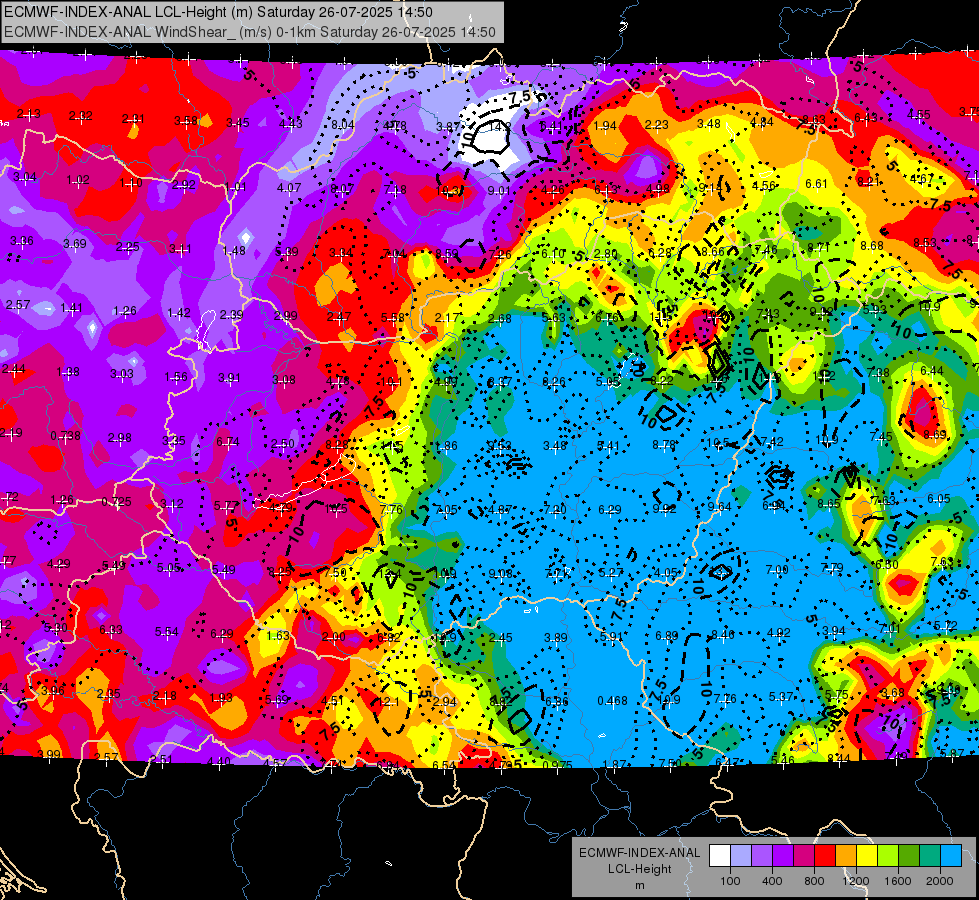Click the legend tick value "400"
The width and height of the screenshot is (979, 900).
[x=772, y=881]
